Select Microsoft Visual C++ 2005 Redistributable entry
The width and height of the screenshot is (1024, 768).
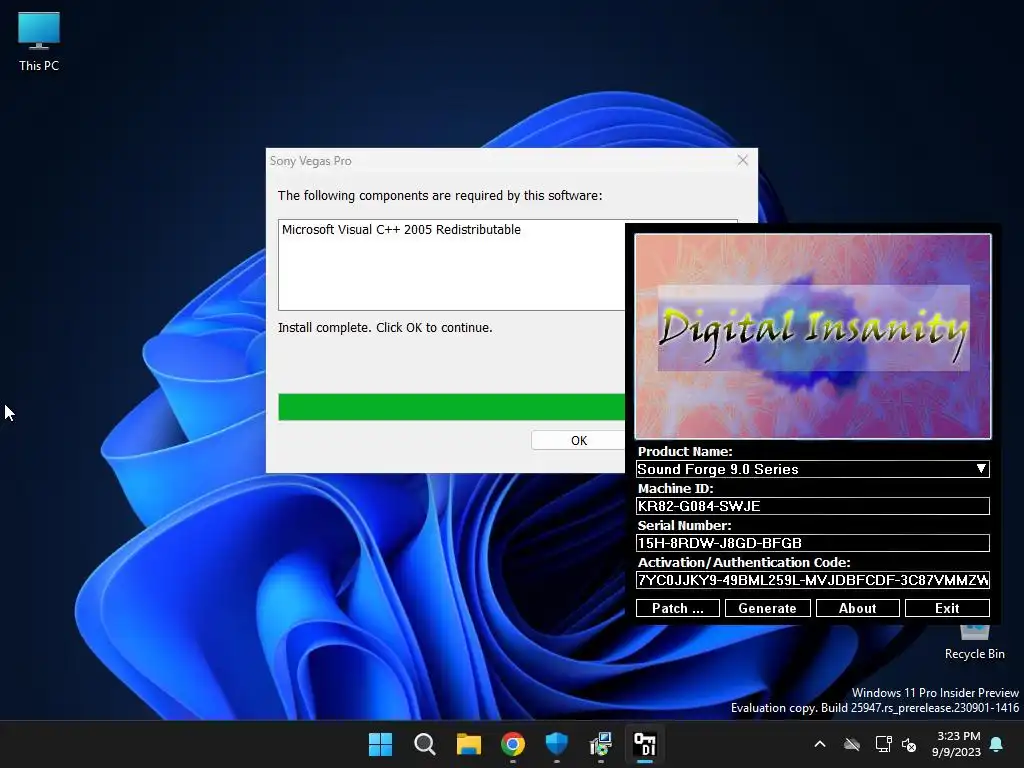tap(401, 229)
